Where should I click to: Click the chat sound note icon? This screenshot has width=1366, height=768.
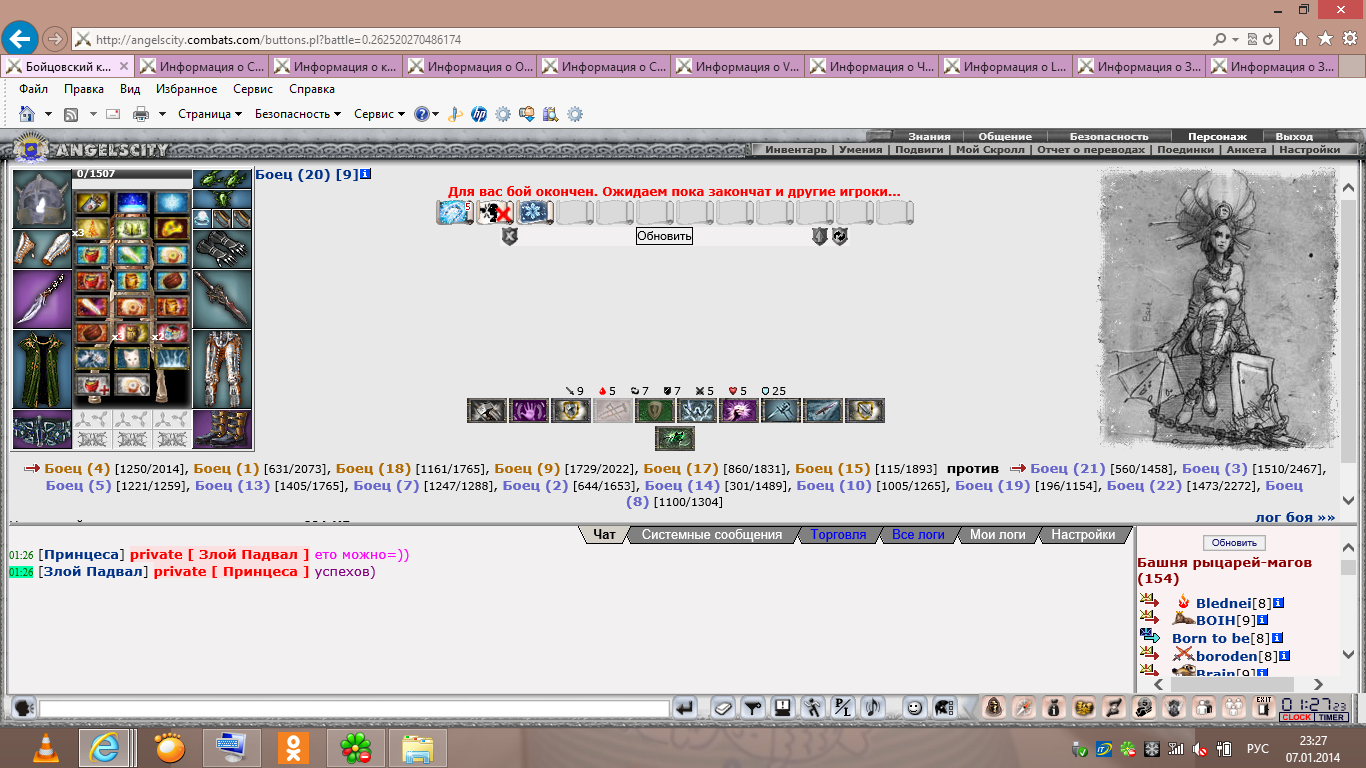(873, 708)
